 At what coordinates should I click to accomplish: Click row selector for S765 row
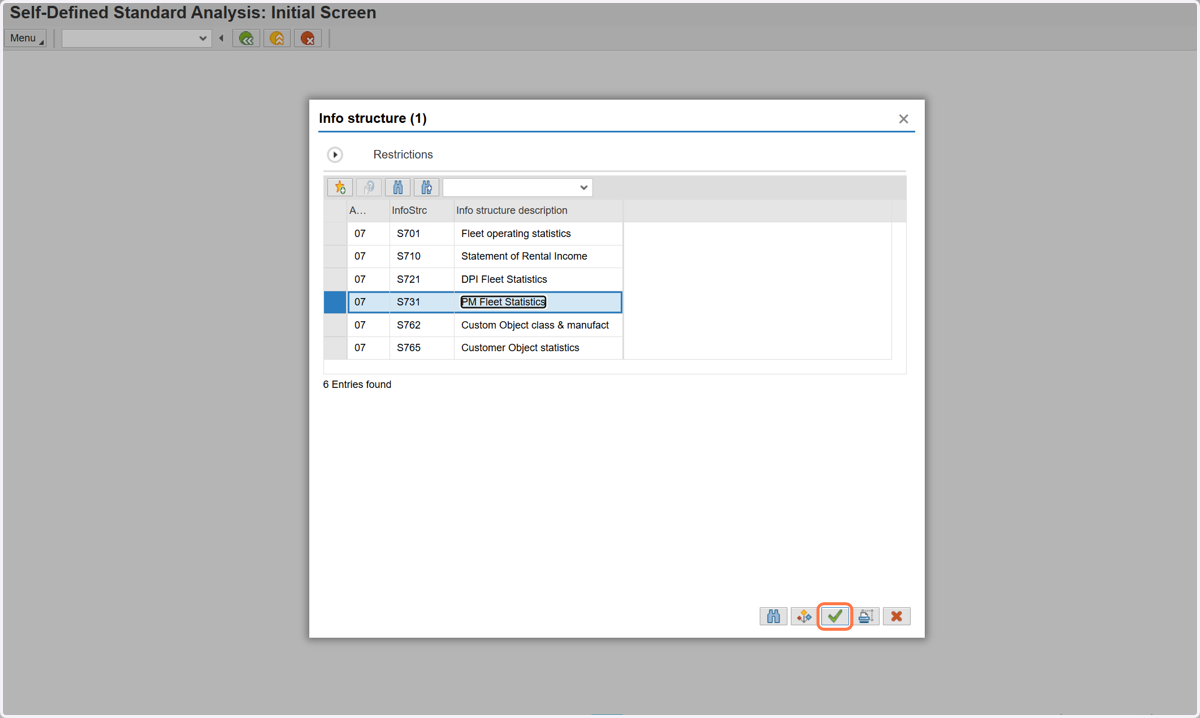coord(335,348)
